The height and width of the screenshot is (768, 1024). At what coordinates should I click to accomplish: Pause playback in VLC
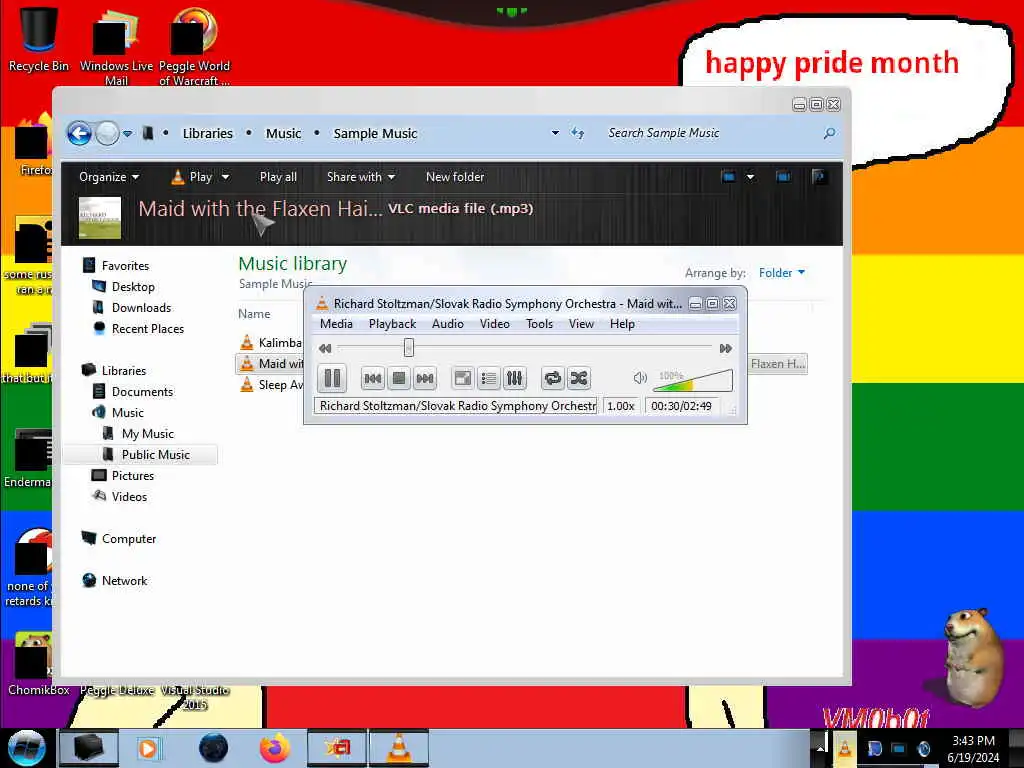pos(332,378)
